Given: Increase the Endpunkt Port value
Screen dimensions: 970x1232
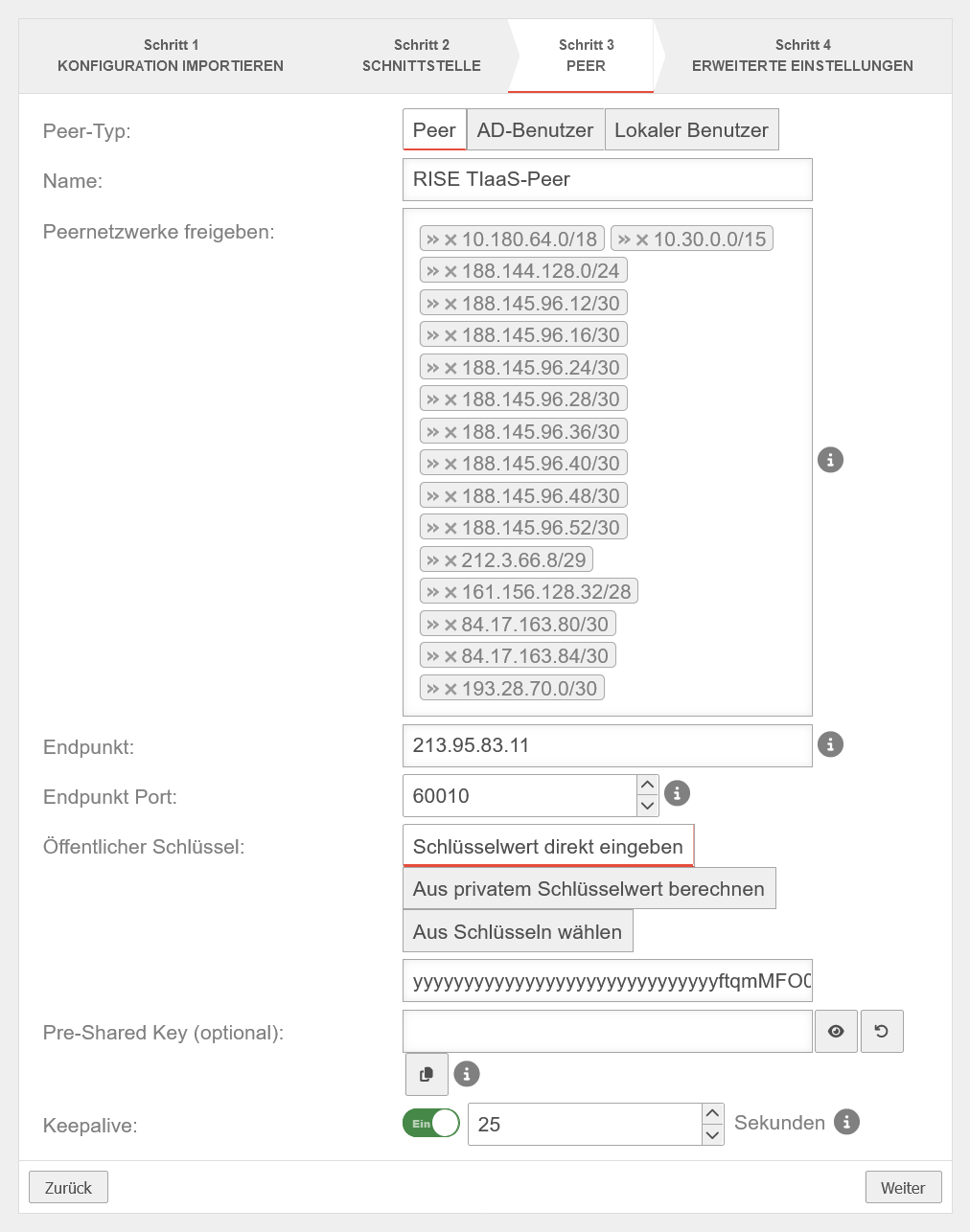Looking at the screenshot, I should pyautogui.click(x=648, y=785).
